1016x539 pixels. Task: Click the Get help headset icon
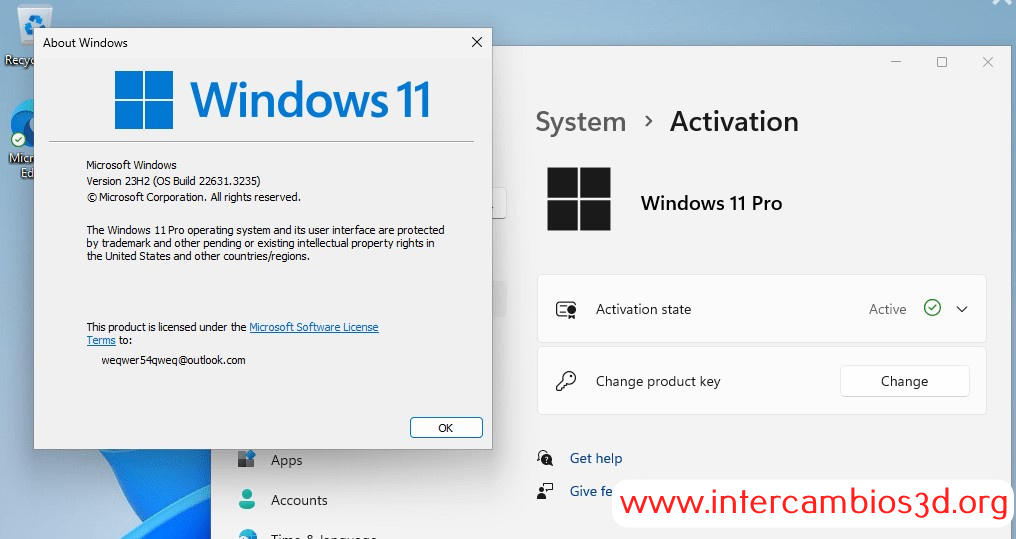(x=545, y=457)
